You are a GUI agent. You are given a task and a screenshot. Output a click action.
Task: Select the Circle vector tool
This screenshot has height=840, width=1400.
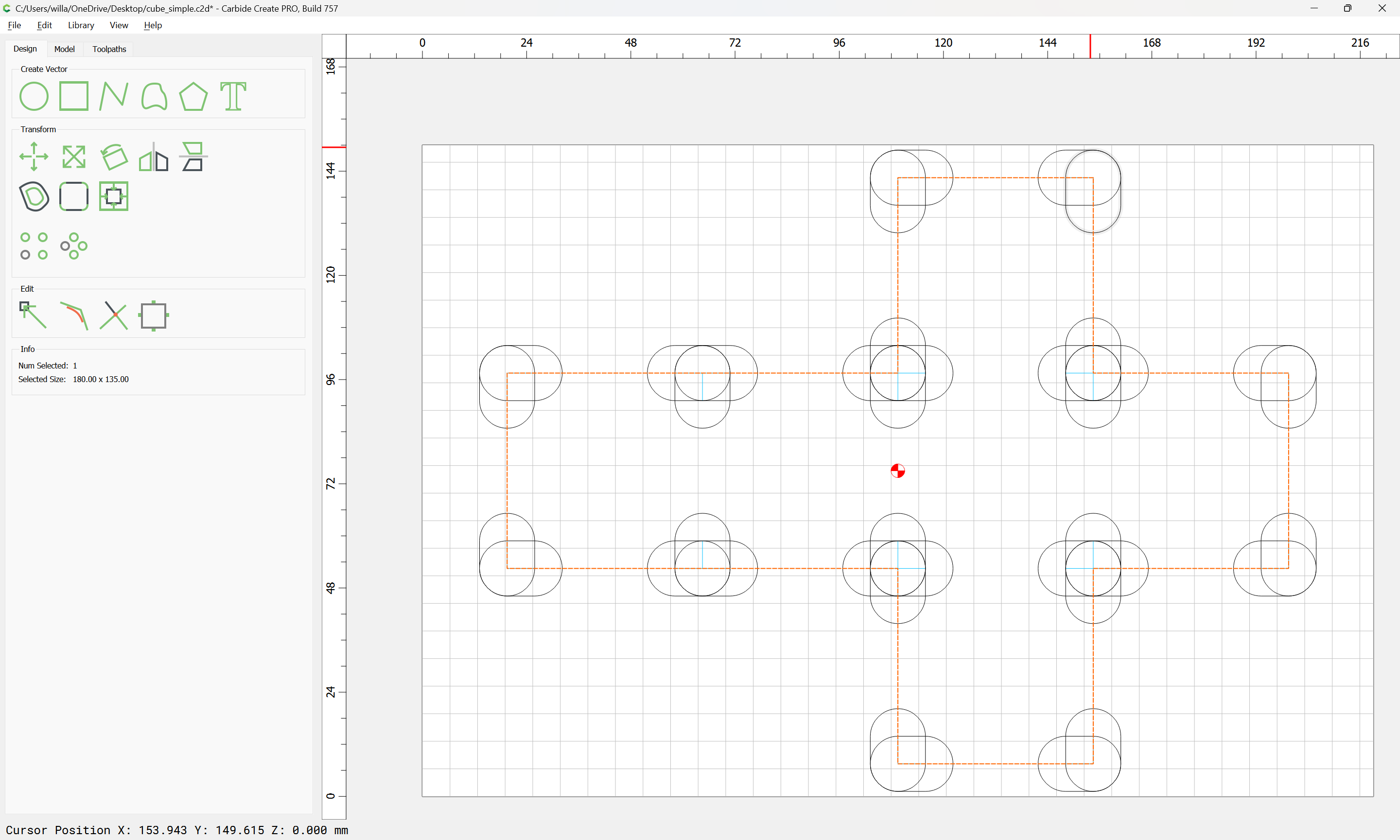click(x=34, y=96)
